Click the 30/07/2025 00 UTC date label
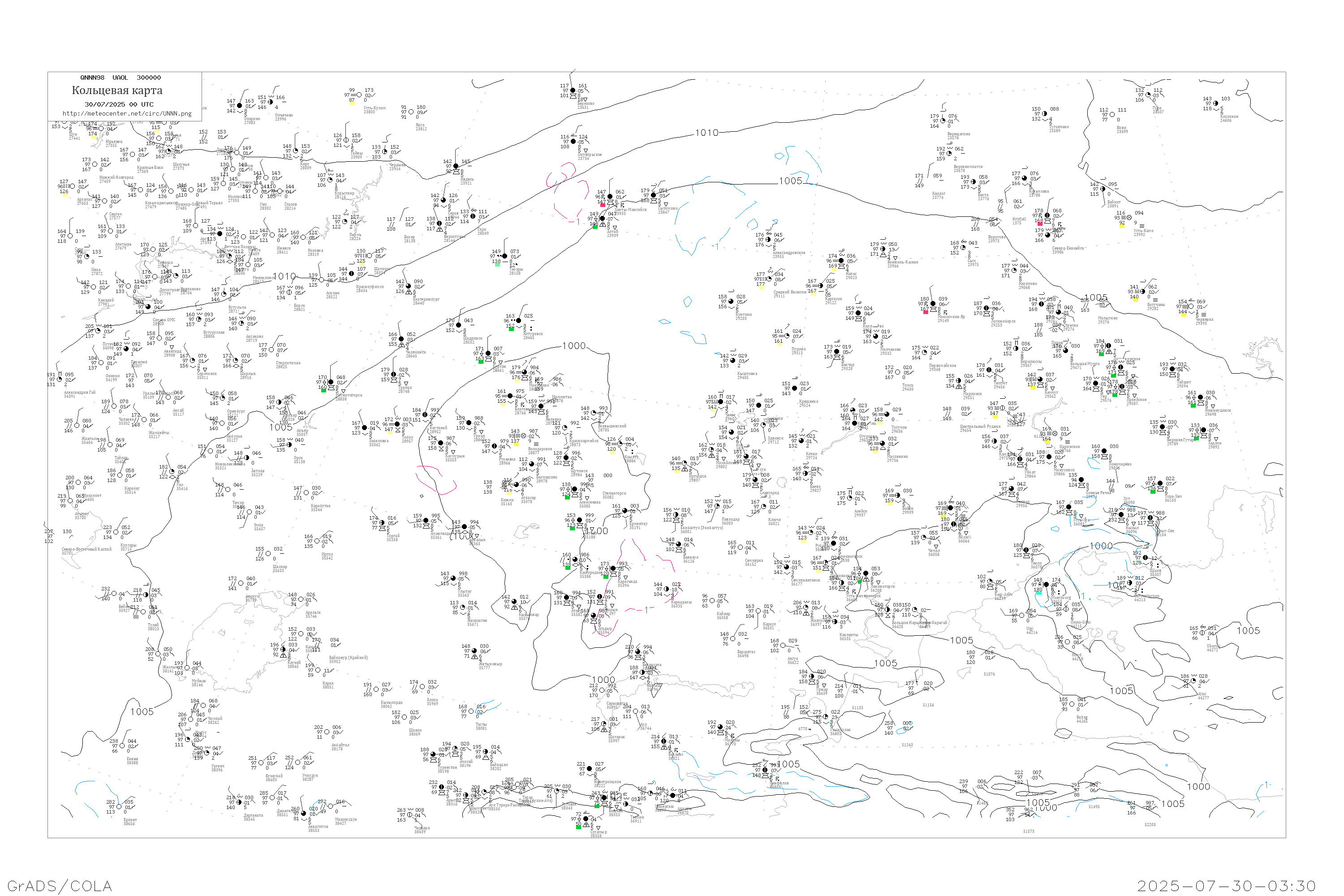This screenshot has width=1344, height=896. pos(119,104)
